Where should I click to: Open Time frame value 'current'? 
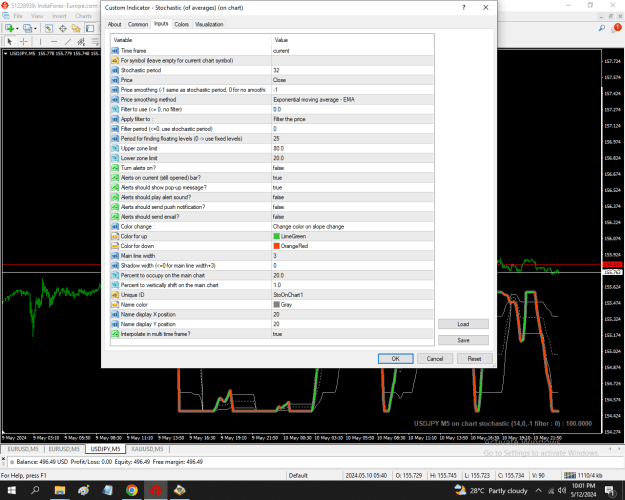352,51
